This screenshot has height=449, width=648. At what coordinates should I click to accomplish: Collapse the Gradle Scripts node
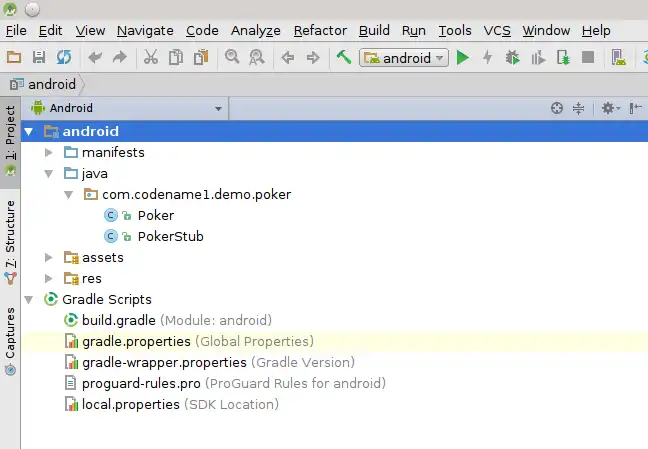coord(29,299)
